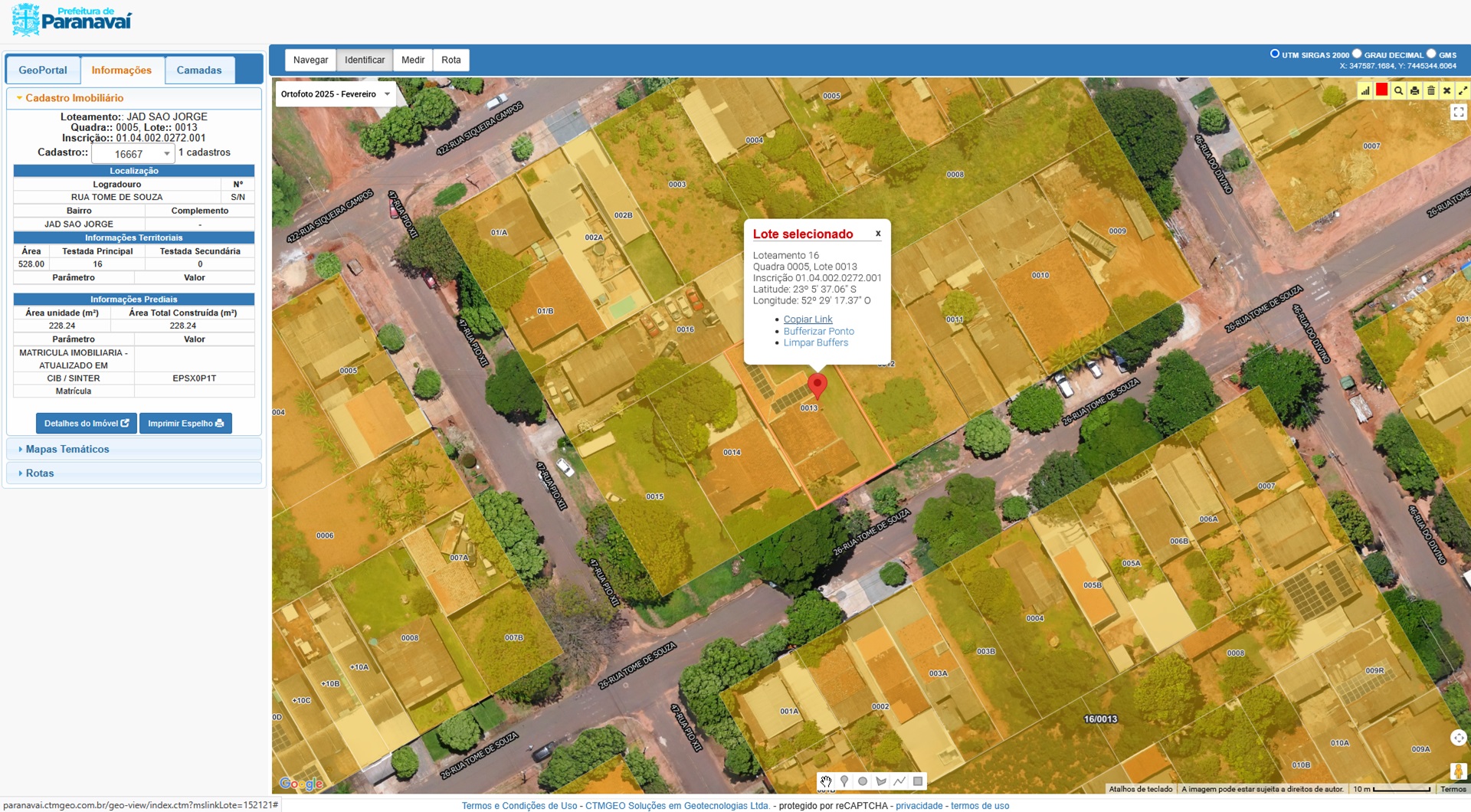
Task: Select the polyline drawing tool
Action: [x=899, y=781]
